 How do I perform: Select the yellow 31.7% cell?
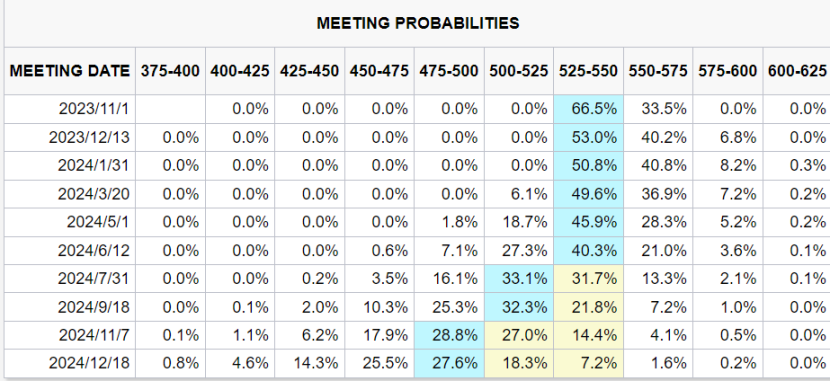click(589, 279)
